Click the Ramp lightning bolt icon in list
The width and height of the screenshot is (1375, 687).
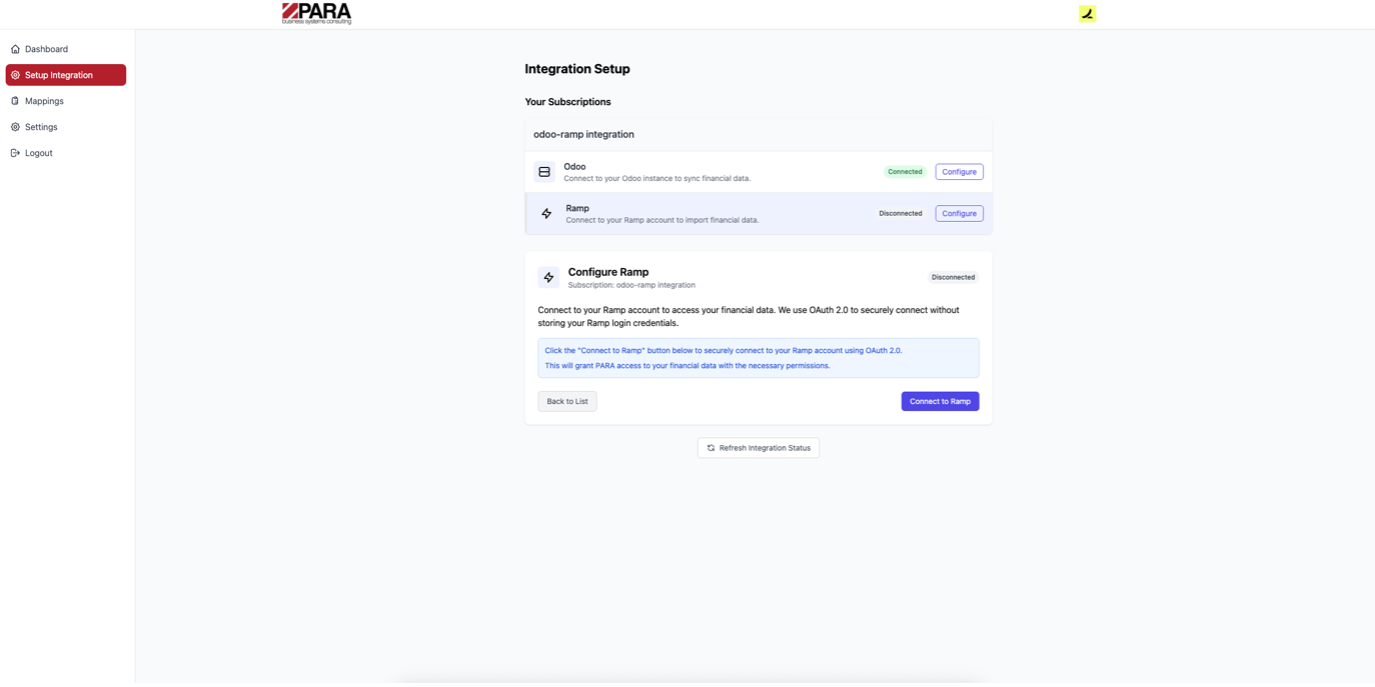click(546, 214)
